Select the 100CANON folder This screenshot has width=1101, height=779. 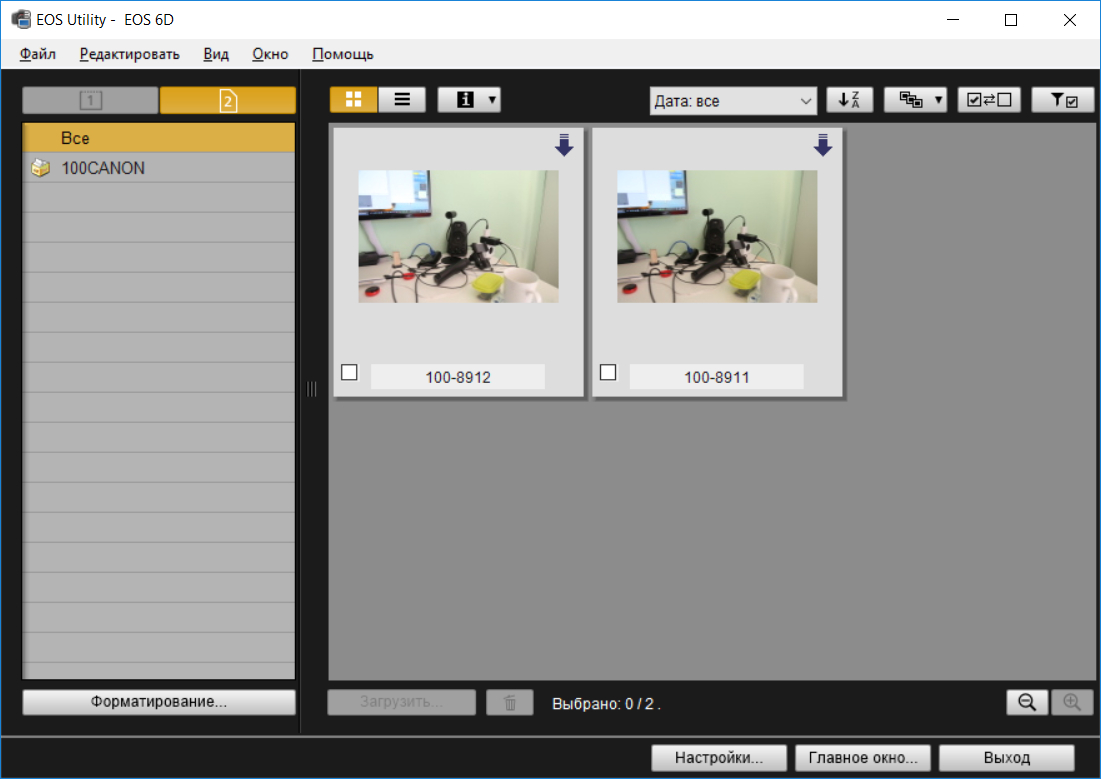(x=103, y=168)
